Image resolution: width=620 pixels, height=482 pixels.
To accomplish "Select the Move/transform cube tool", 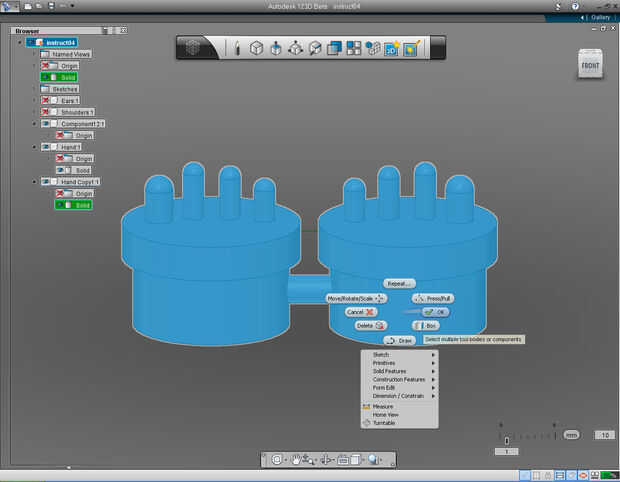I will coord(295,48).
